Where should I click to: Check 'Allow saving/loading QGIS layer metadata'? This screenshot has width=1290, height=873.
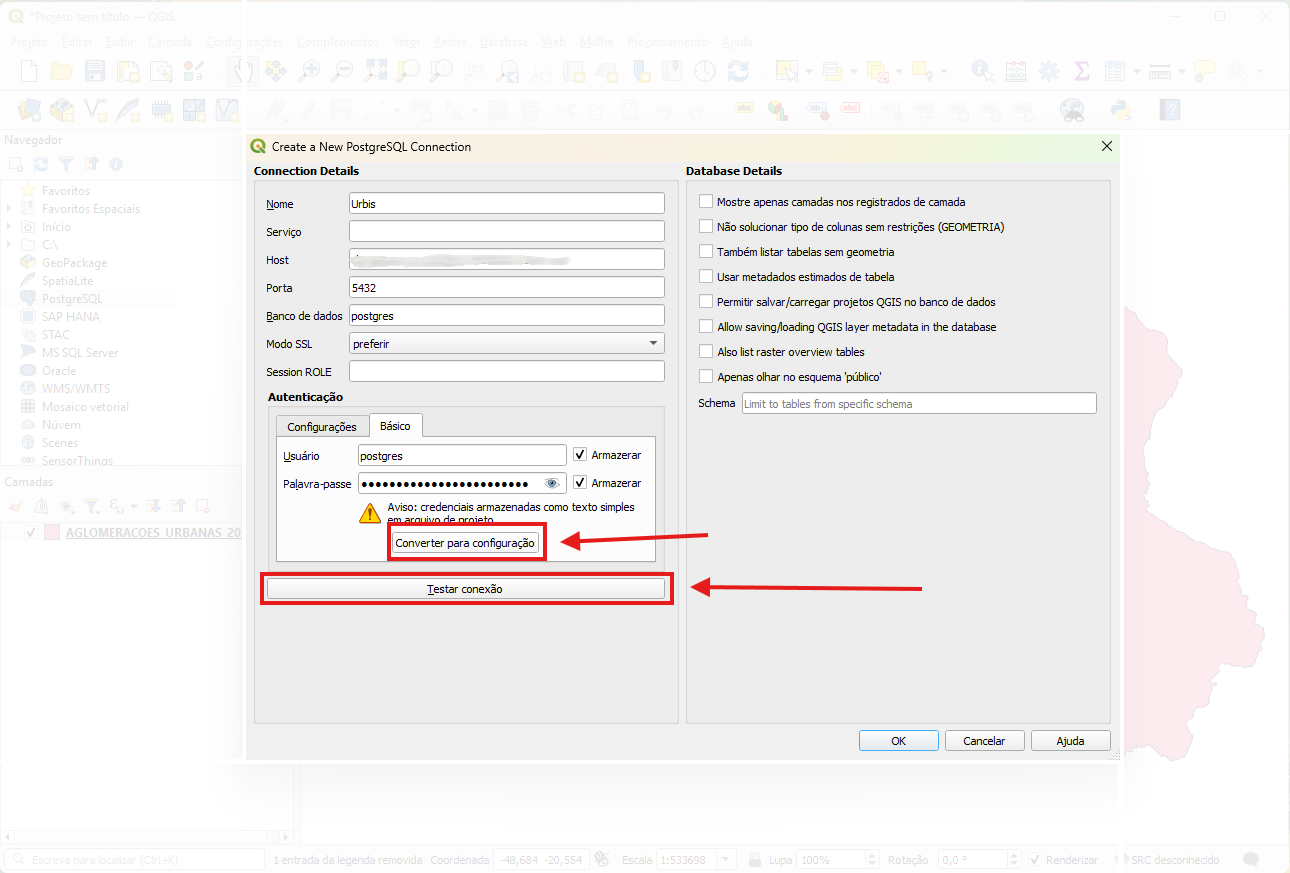pos(706,327)
